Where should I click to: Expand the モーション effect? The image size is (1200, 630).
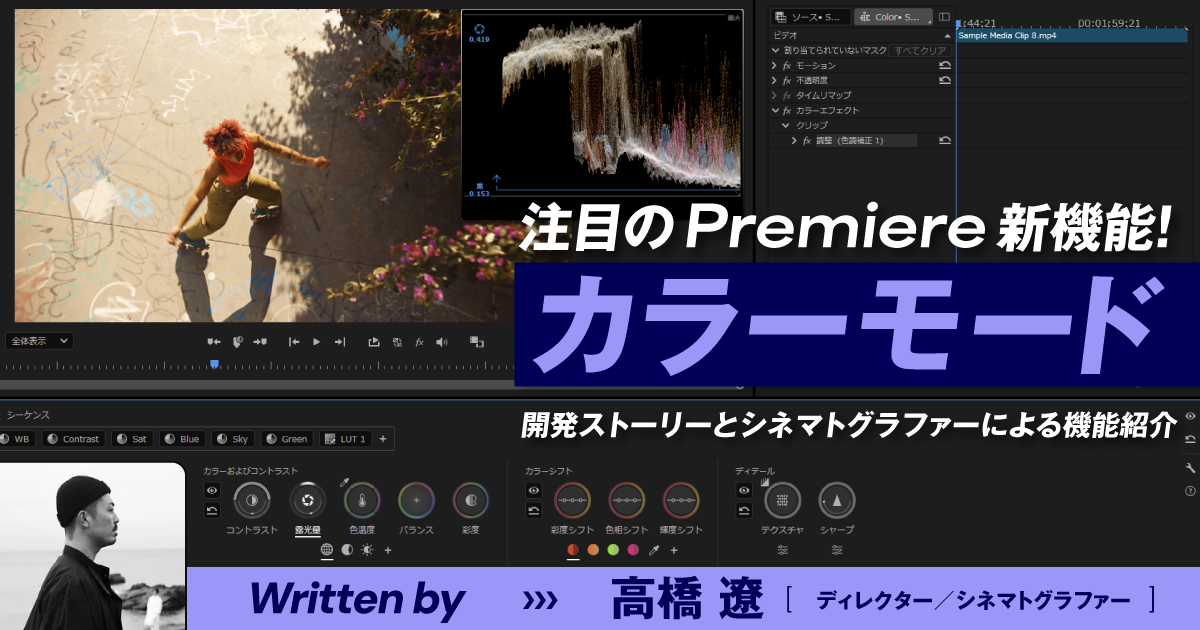click(x=774, y=65)
